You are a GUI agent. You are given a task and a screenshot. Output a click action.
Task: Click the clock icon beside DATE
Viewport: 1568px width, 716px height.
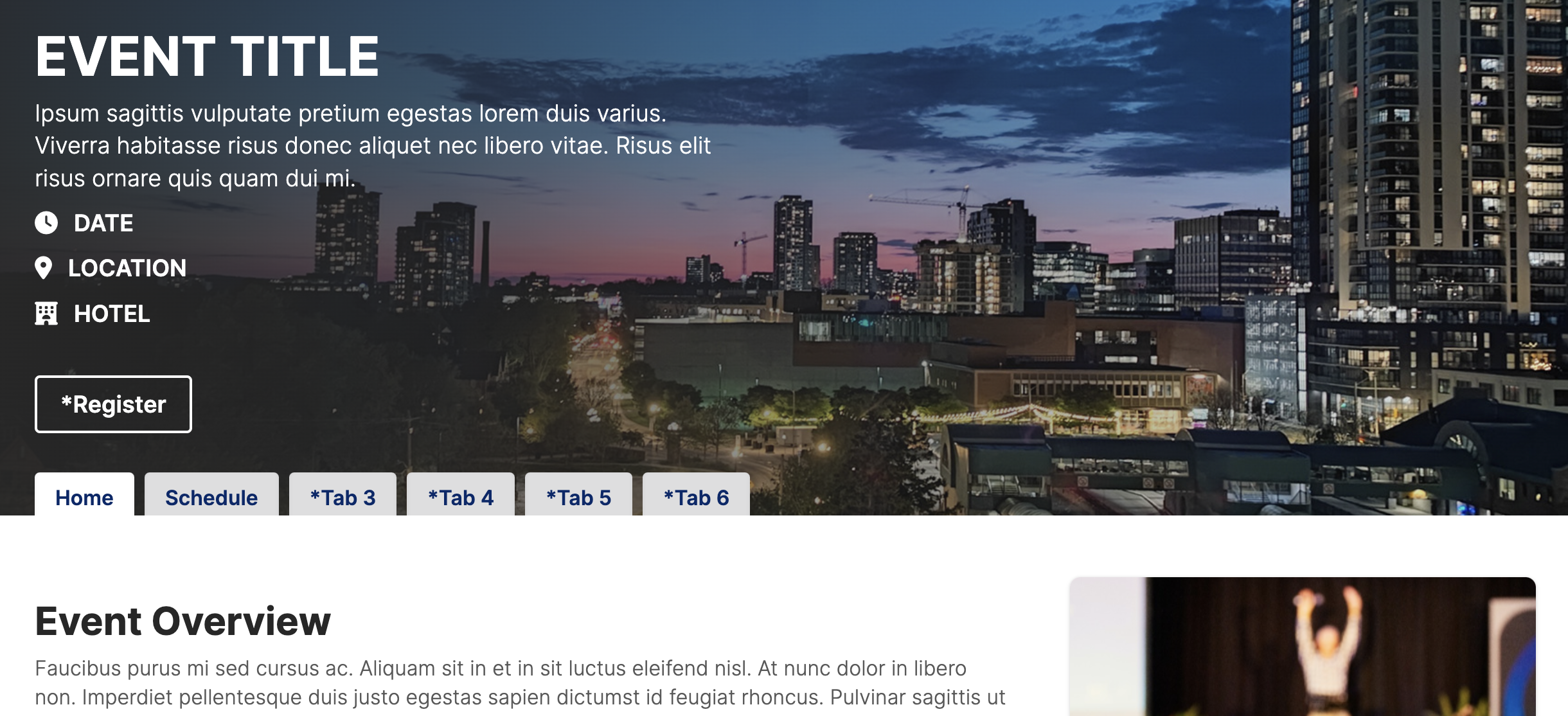[46, 222]
